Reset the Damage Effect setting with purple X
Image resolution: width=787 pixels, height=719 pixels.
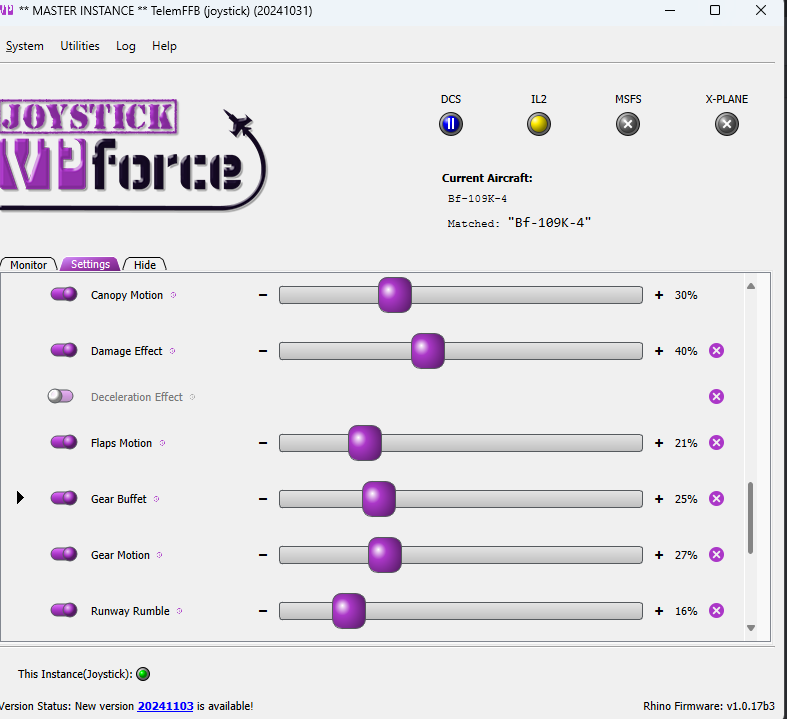point(716,351)
